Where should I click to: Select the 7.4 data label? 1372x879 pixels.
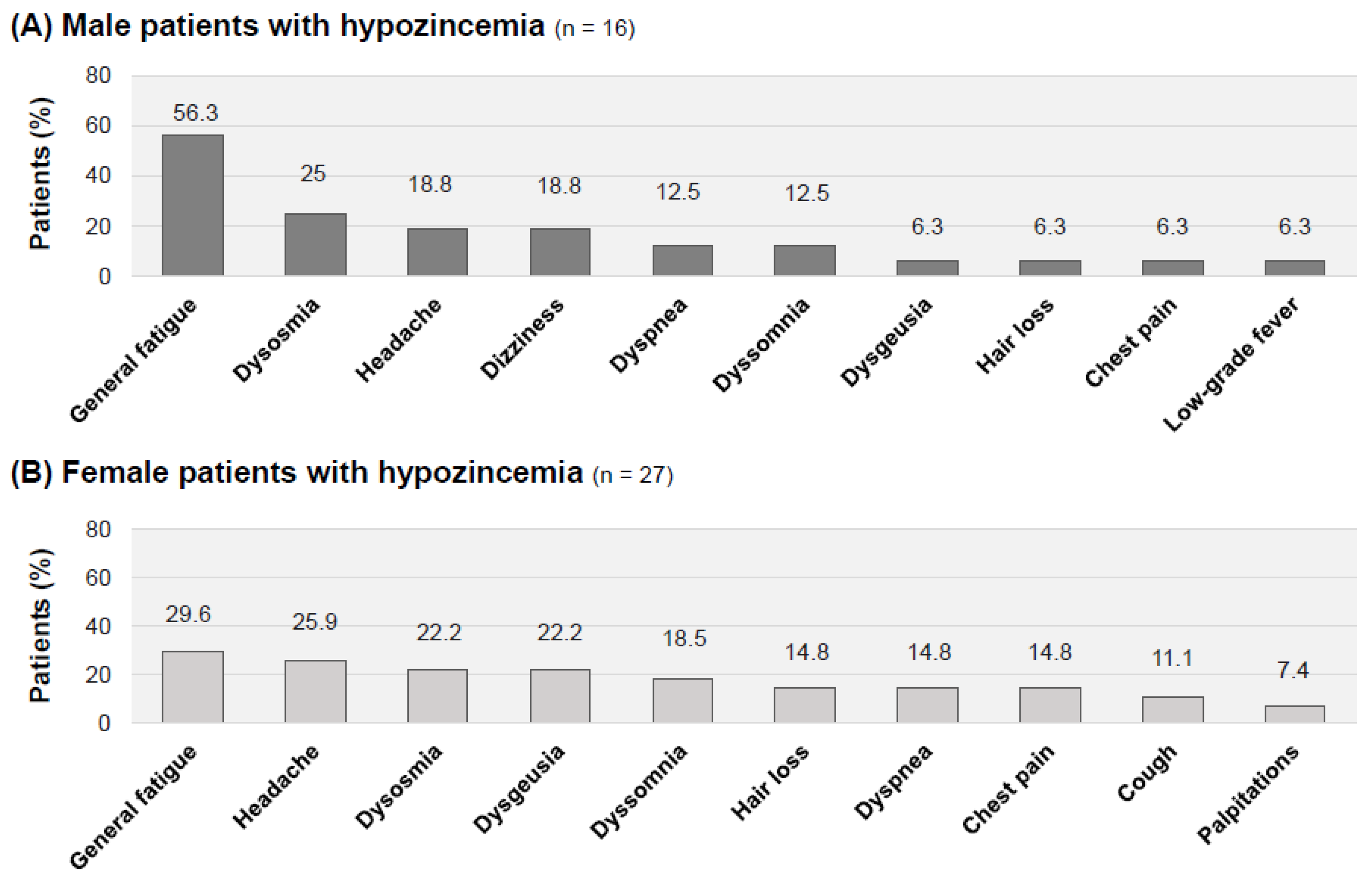point(1293,670)
